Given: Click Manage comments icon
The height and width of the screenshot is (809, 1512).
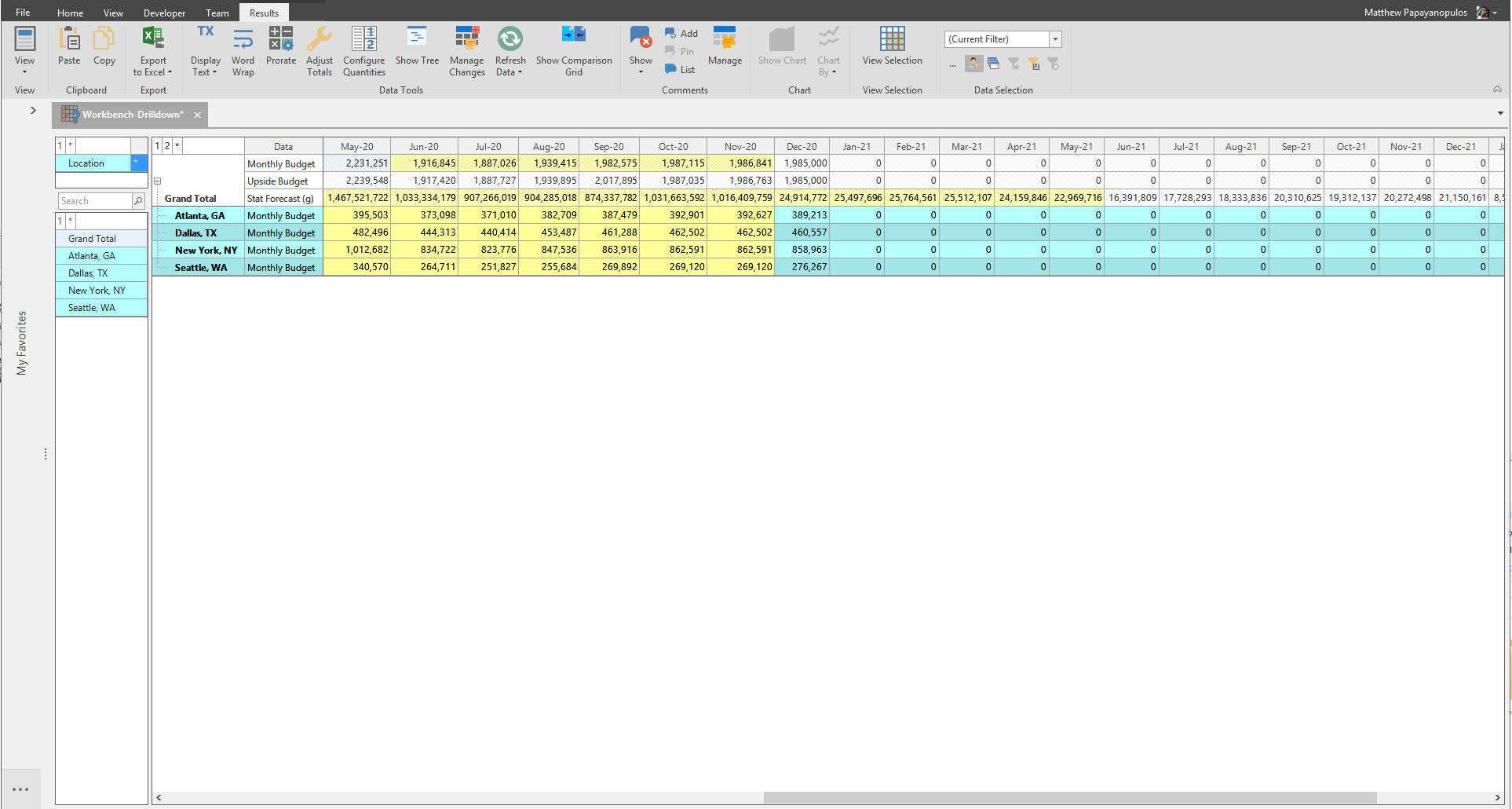Looking at the screenshot, I should tap(725, 38).
